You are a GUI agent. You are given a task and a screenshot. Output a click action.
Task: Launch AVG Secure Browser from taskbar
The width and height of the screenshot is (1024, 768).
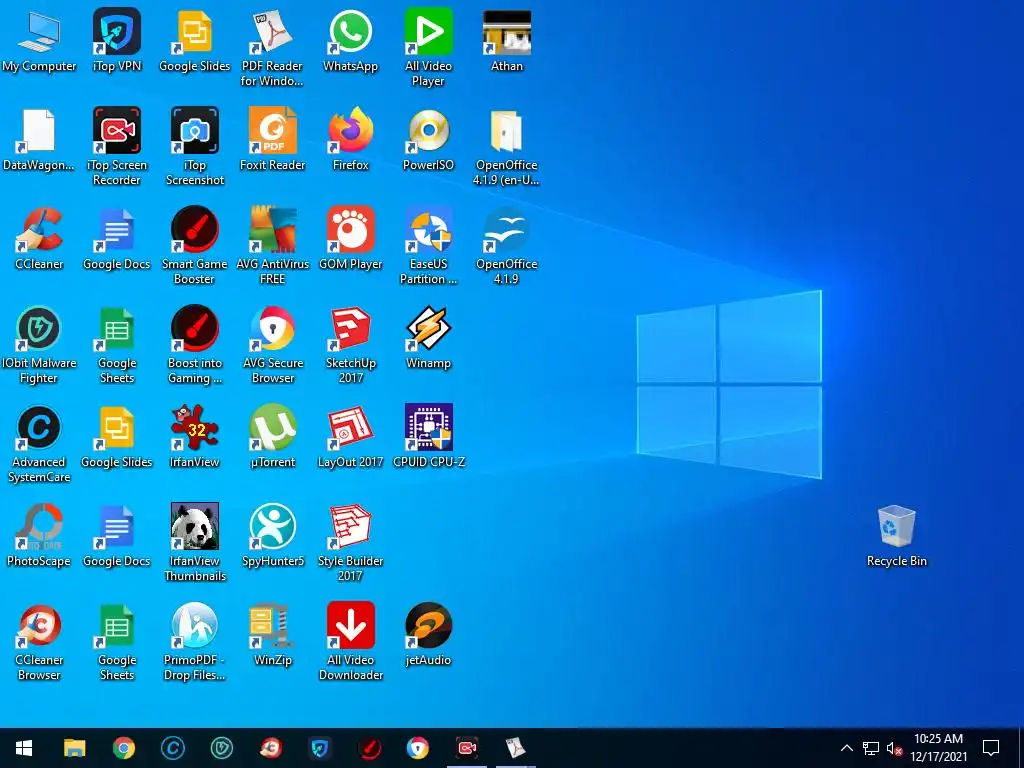point(417,748)
